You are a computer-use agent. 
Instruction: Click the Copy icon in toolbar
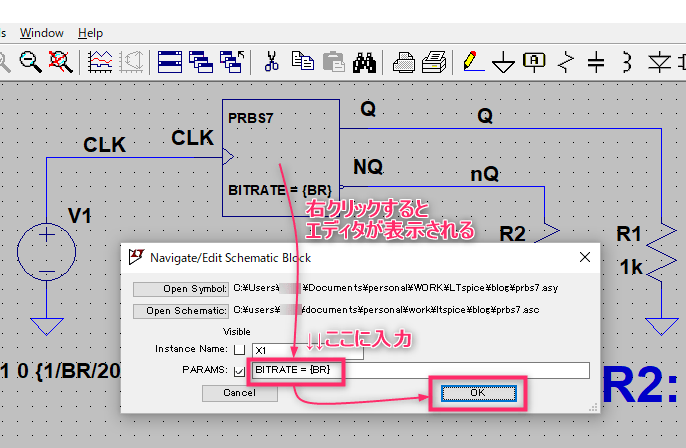[302, 61]
